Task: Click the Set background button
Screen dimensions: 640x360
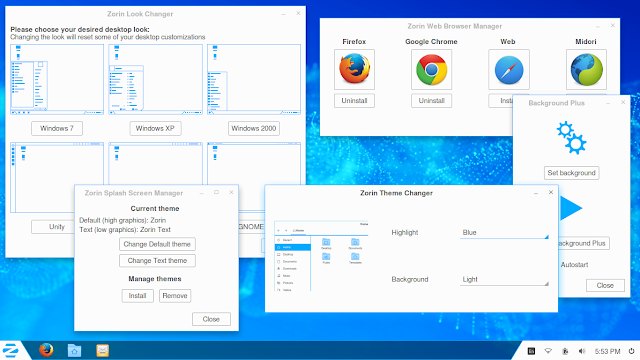Action: (571, 173)
